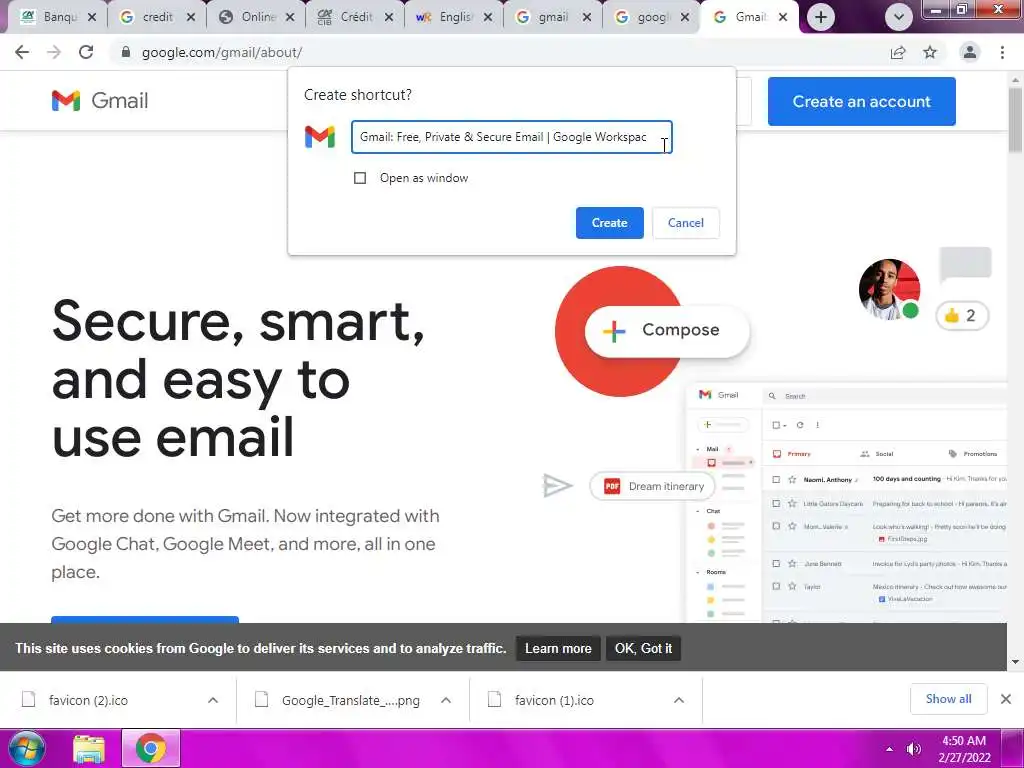Open the Windows Start menu orb
This screenshot has height=768, width=1024.
[x=26, y=748]
